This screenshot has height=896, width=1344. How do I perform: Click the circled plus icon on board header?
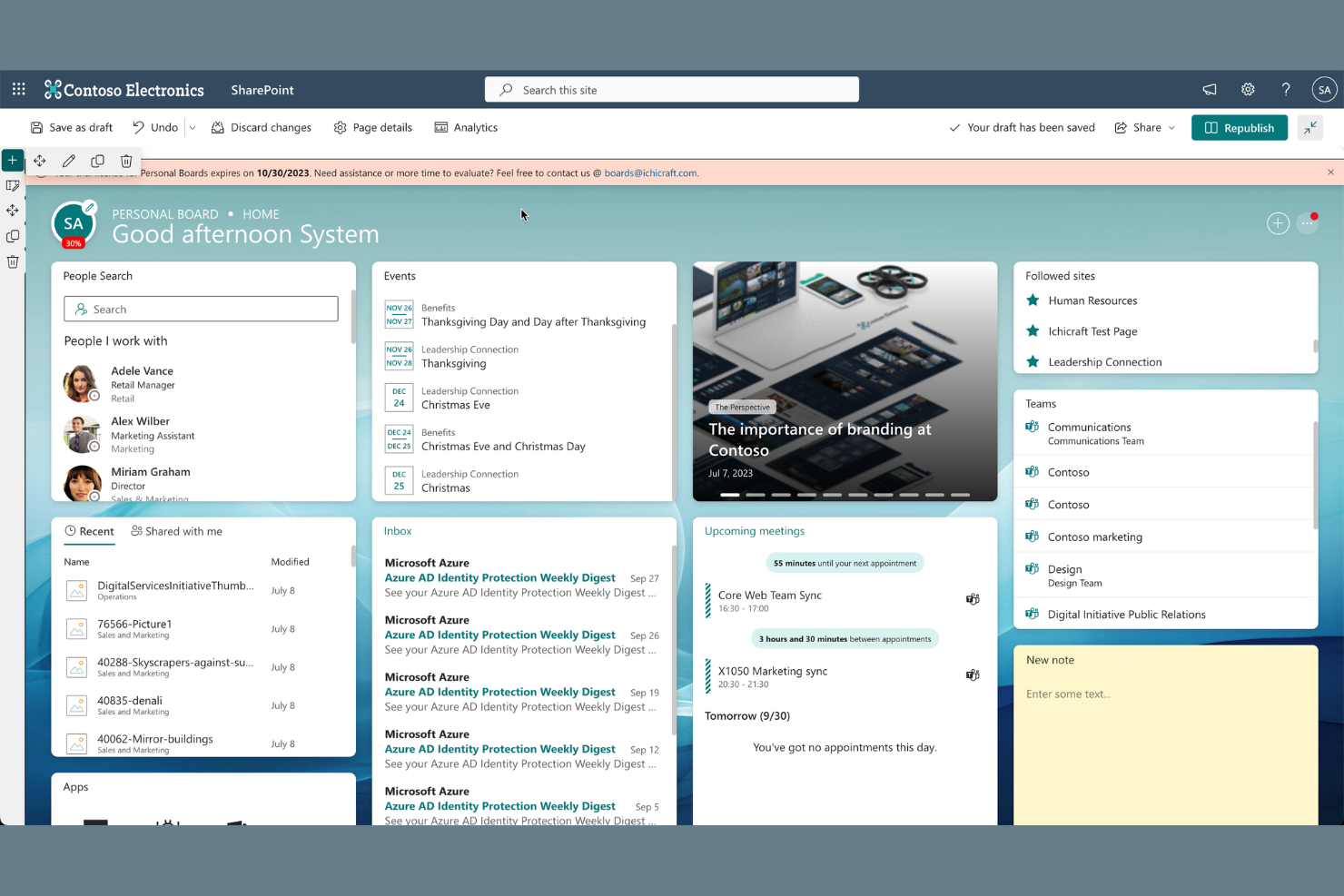tap(1278, 223)
